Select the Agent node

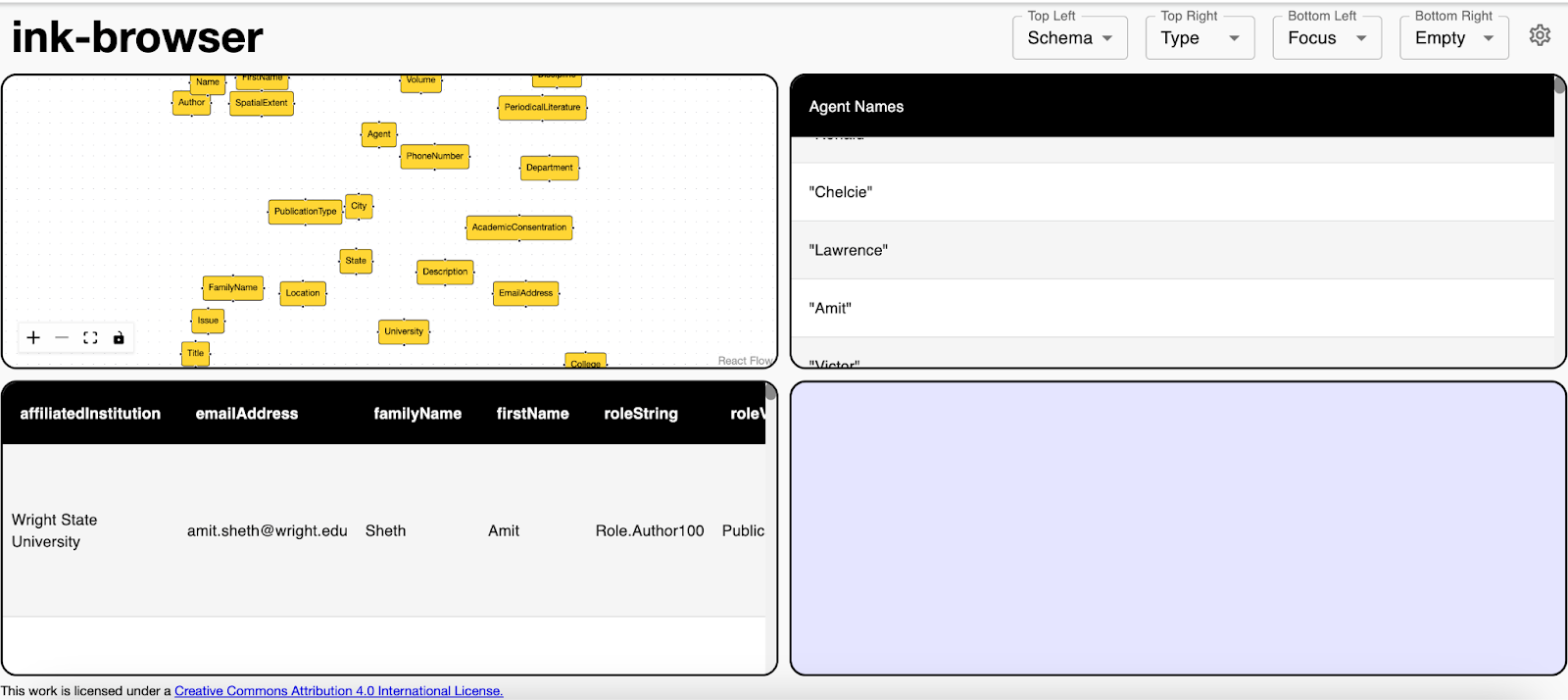pyautogui.click(x=379, y=134)
